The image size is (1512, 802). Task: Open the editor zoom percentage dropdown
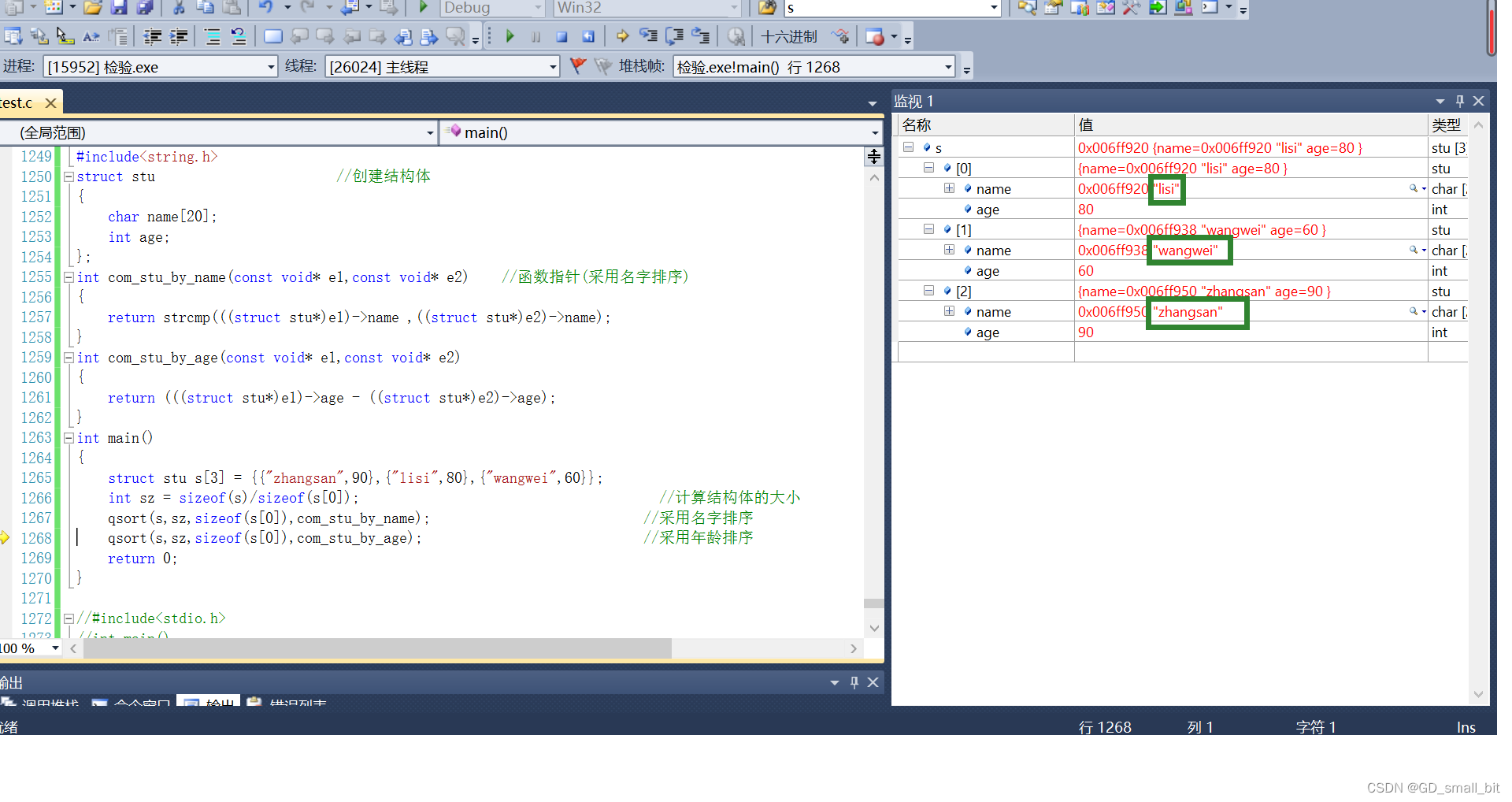click(x=55, y=648)
